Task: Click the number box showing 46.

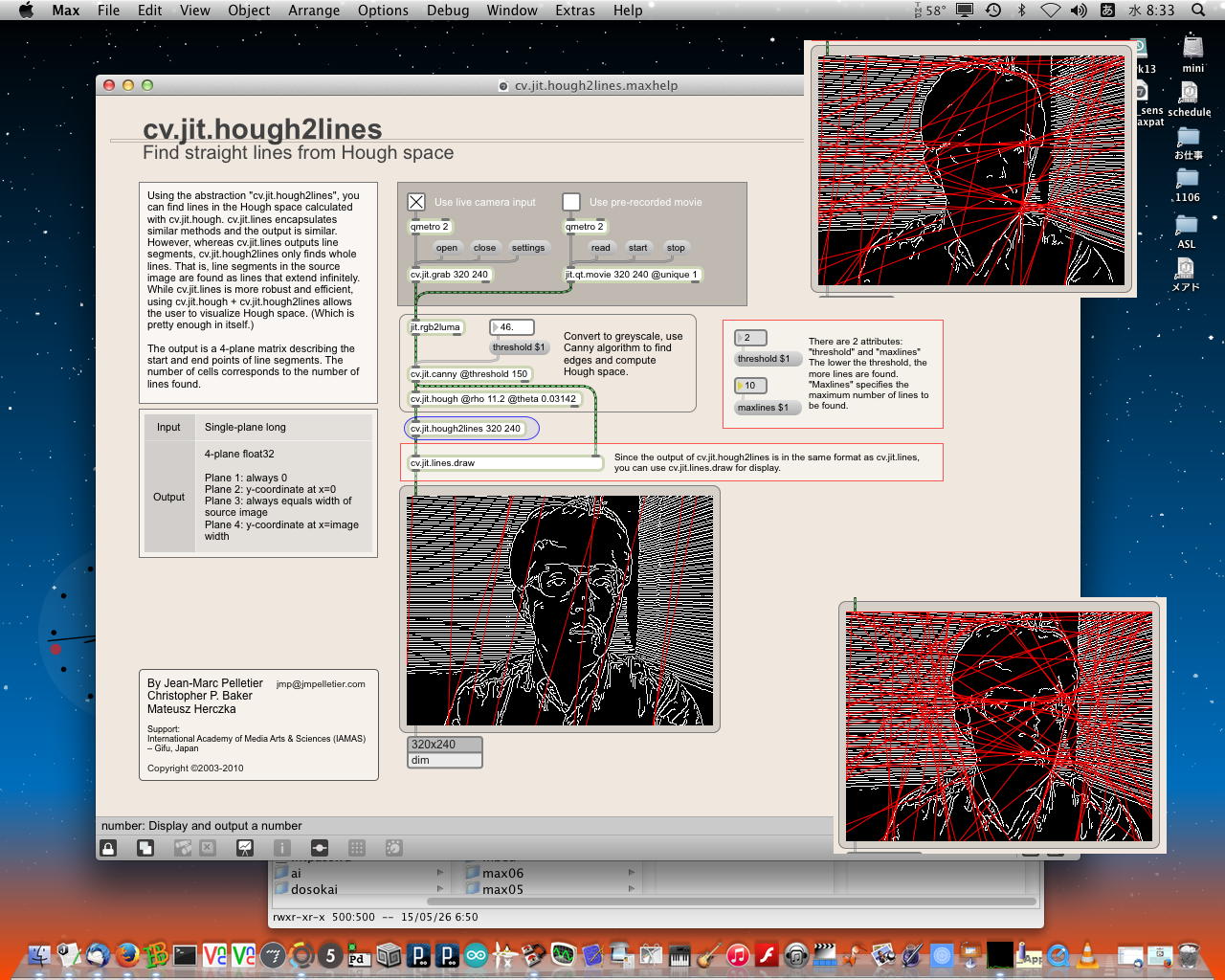Action: (512, 327)
